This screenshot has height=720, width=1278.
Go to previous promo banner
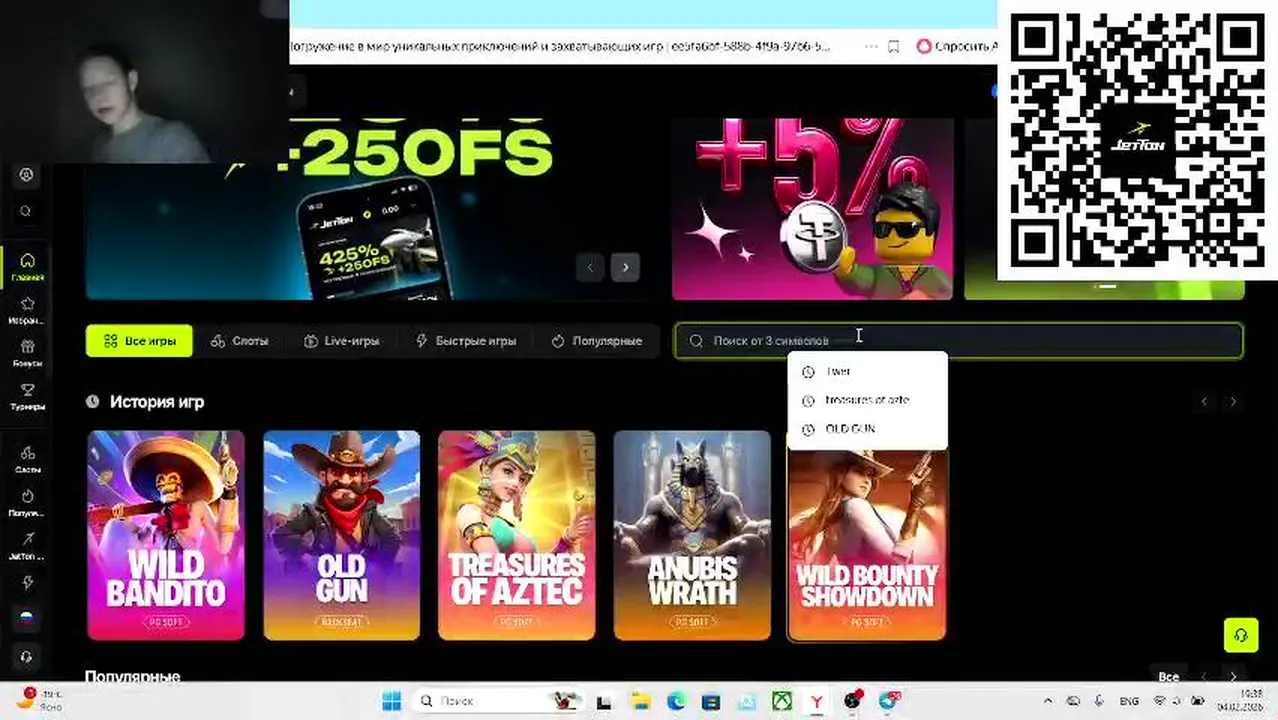click(x=590, y=267)
